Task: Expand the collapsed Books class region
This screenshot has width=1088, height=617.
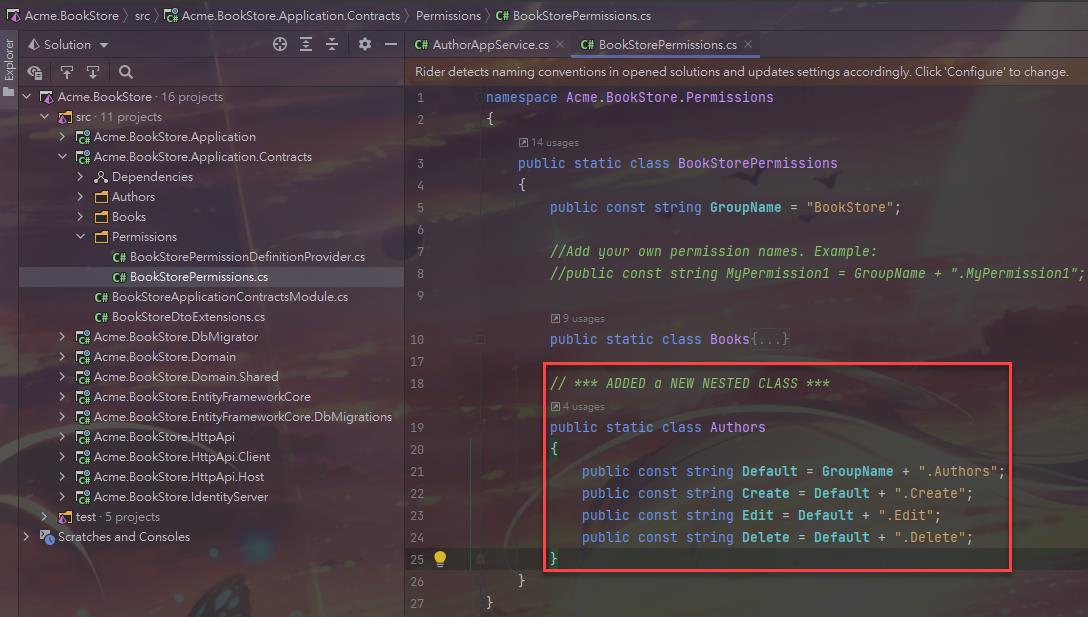Action: [x=770, y=339]
